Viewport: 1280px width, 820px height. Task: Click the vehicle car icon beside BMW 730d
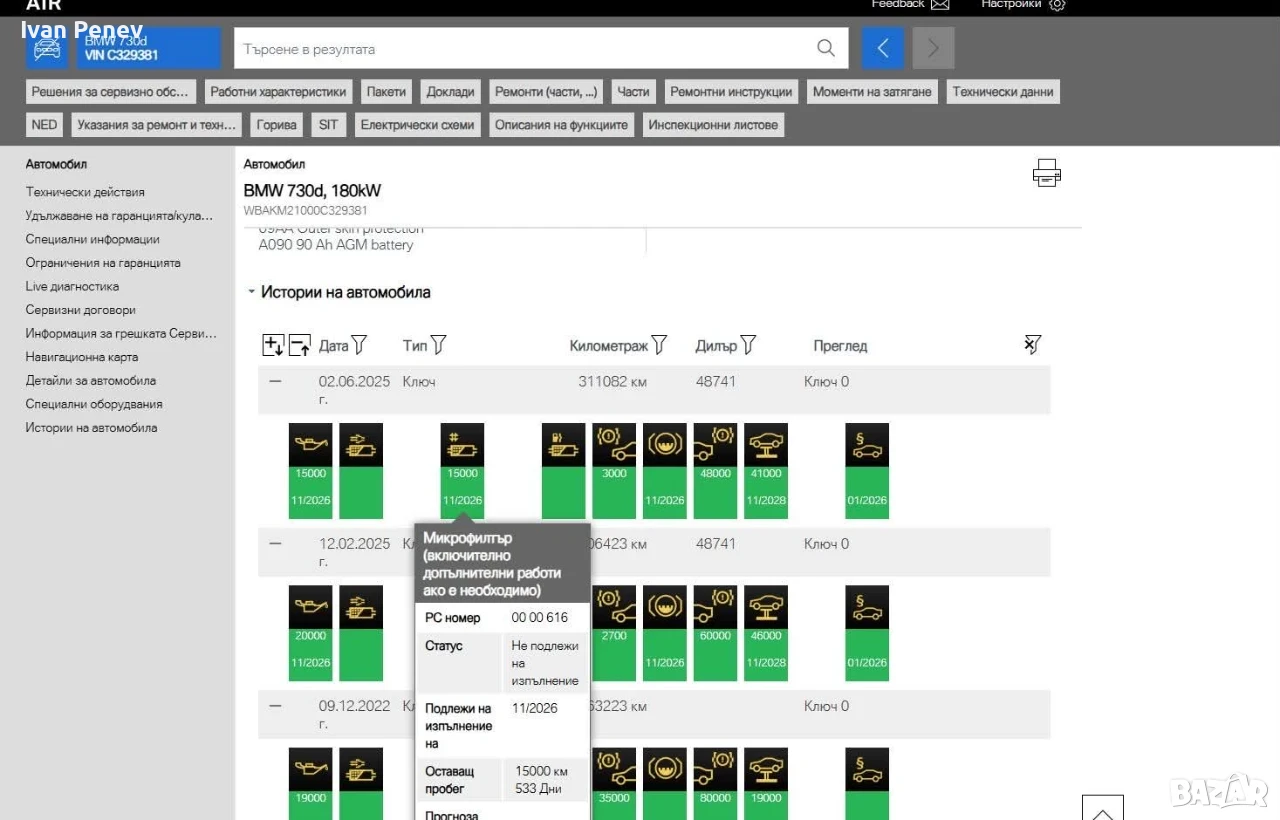pyautogui.click(x=47, y=48)
